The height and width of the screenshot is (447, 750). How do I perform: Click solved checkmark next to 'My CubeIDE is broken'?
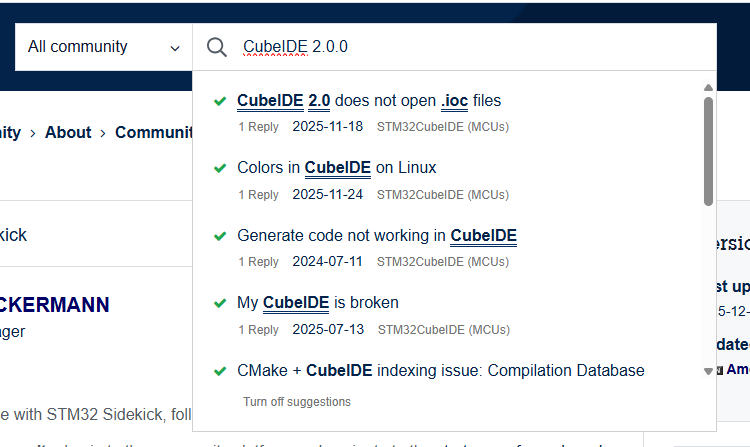click(220, 303)
